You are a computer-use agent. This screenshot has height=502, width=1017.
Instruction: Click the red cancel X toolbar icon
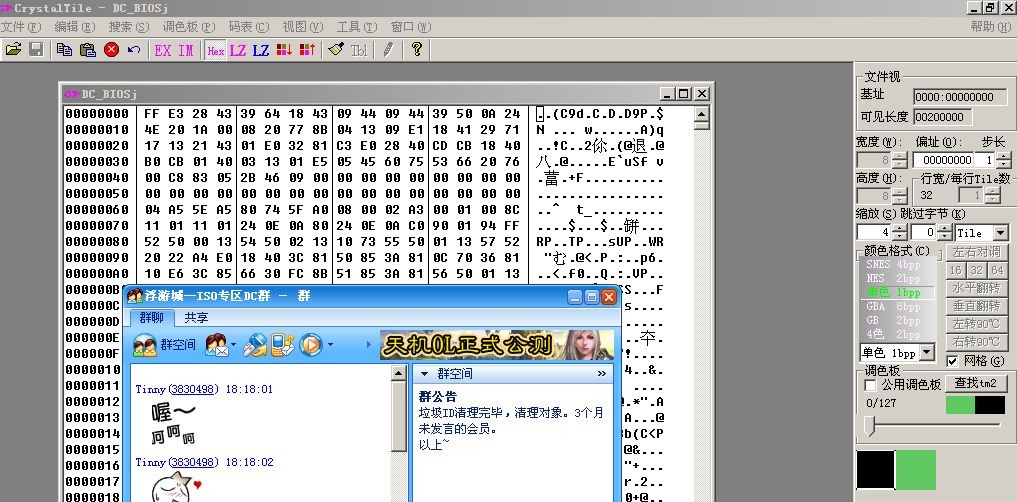pos(112,49)
